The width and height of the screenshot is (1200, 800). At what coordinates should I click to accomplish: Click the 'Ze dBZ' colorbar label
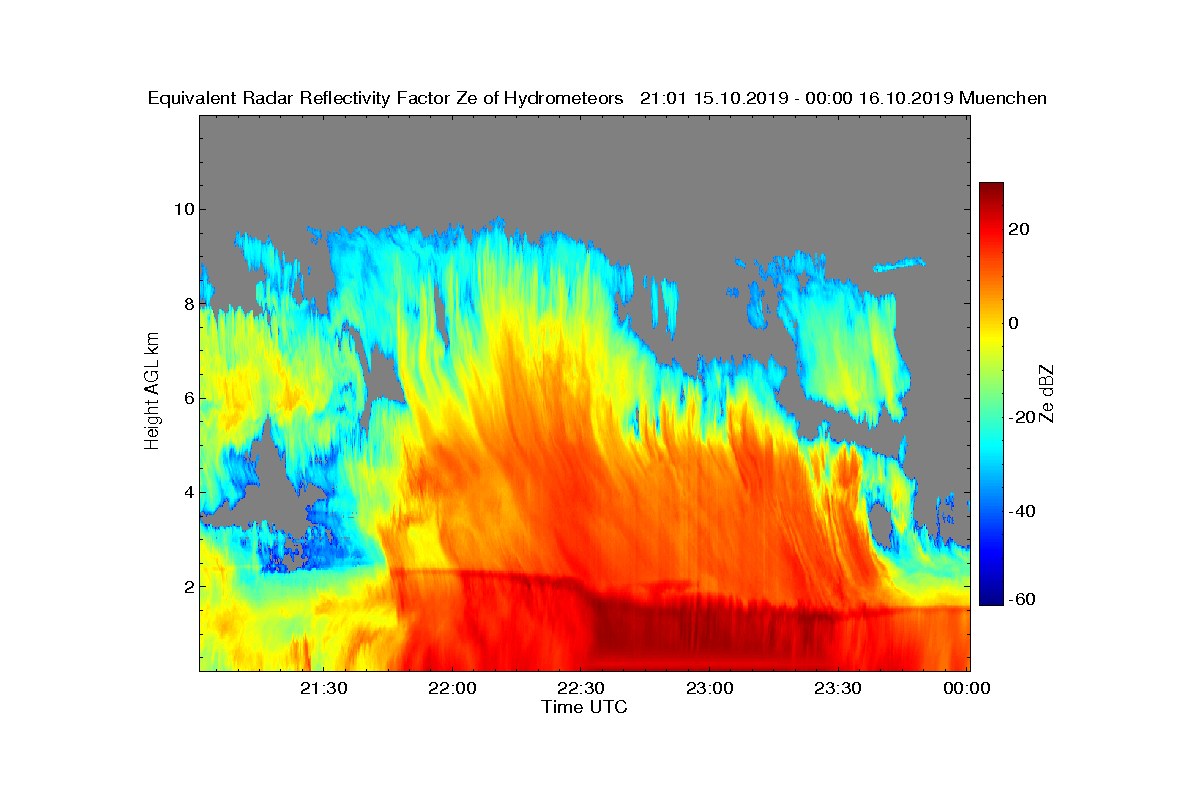coord(1046,393)
